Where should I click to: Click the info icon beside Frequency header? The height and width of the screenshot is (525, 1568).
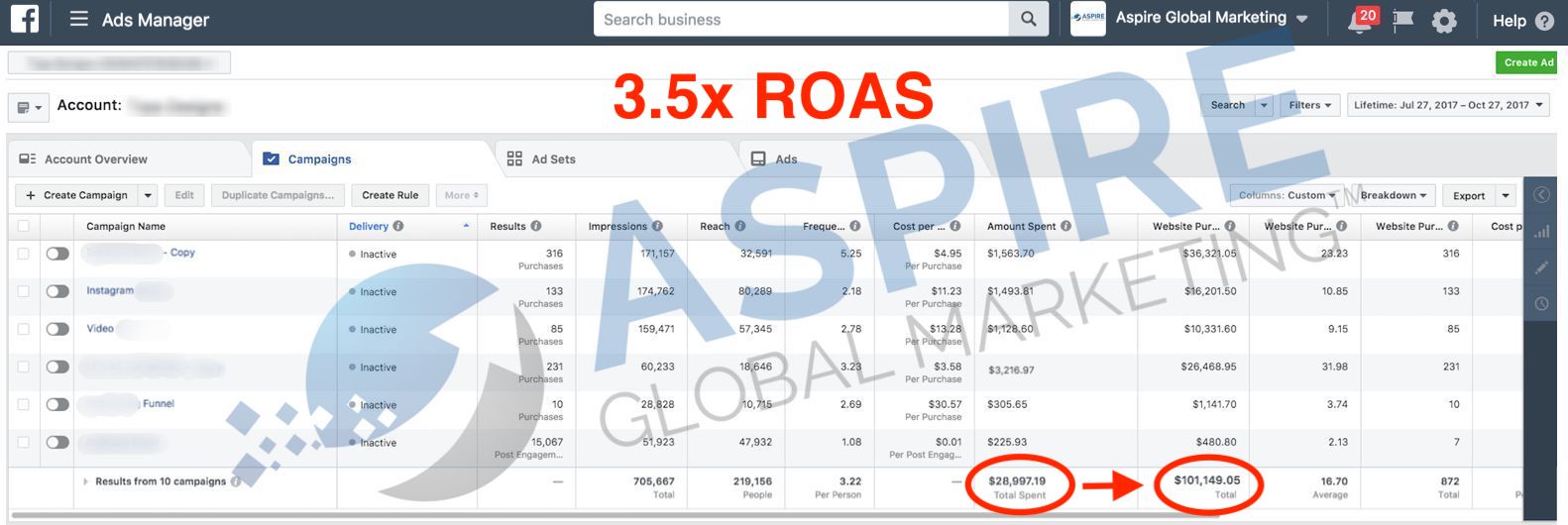coord(854,226)
